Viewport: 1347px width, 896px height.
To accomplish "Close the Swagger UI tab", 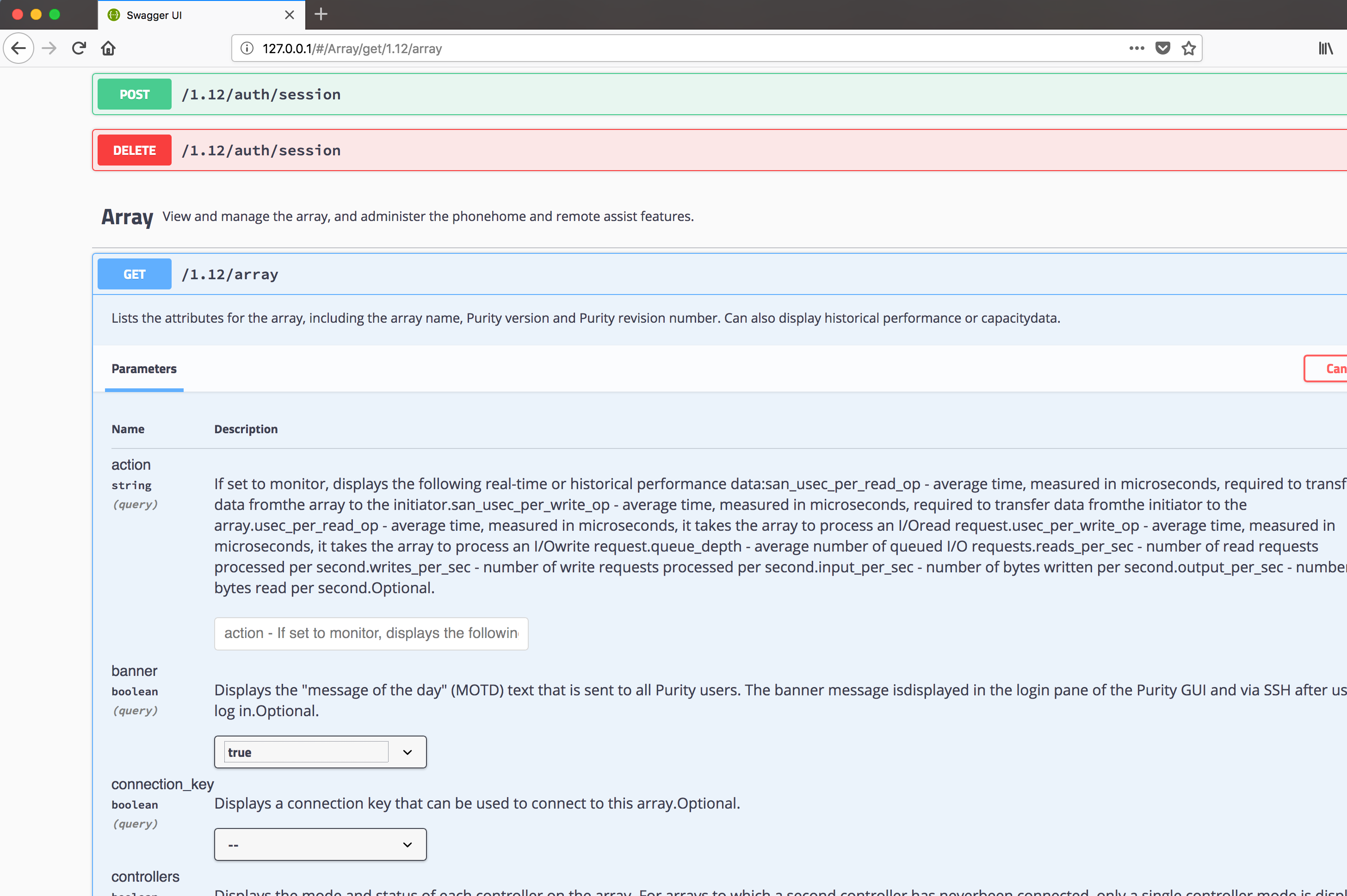I will click(x=289, y=15).
